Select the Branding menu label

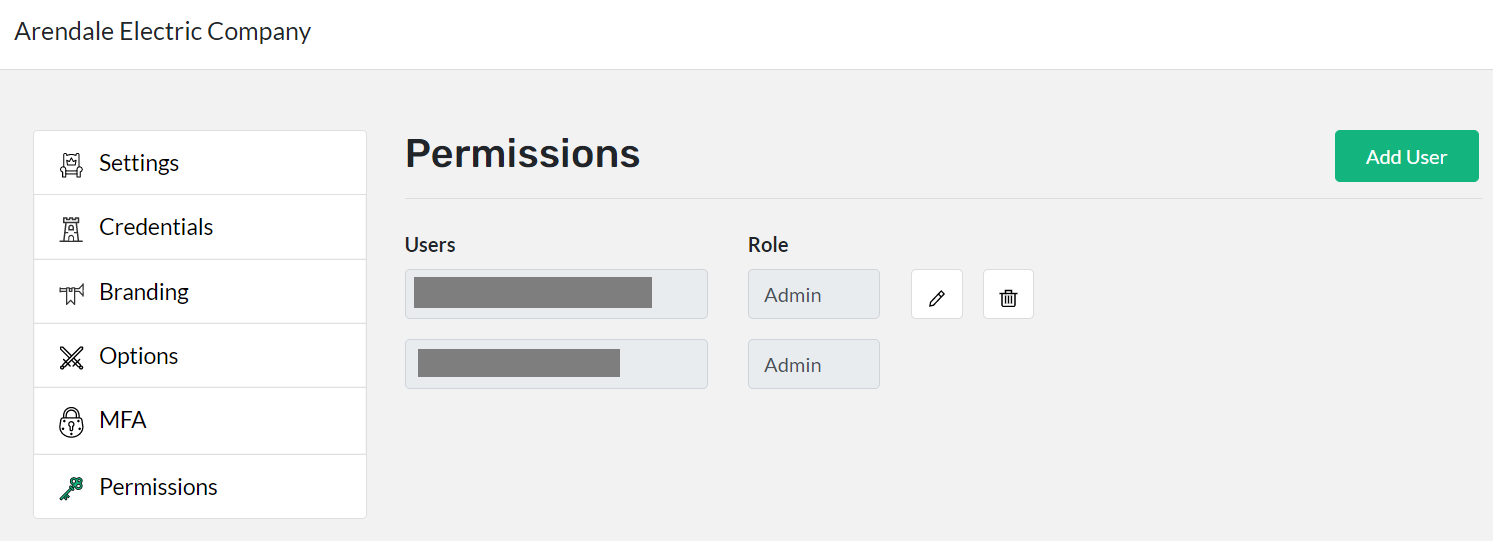tap(144, 292)
